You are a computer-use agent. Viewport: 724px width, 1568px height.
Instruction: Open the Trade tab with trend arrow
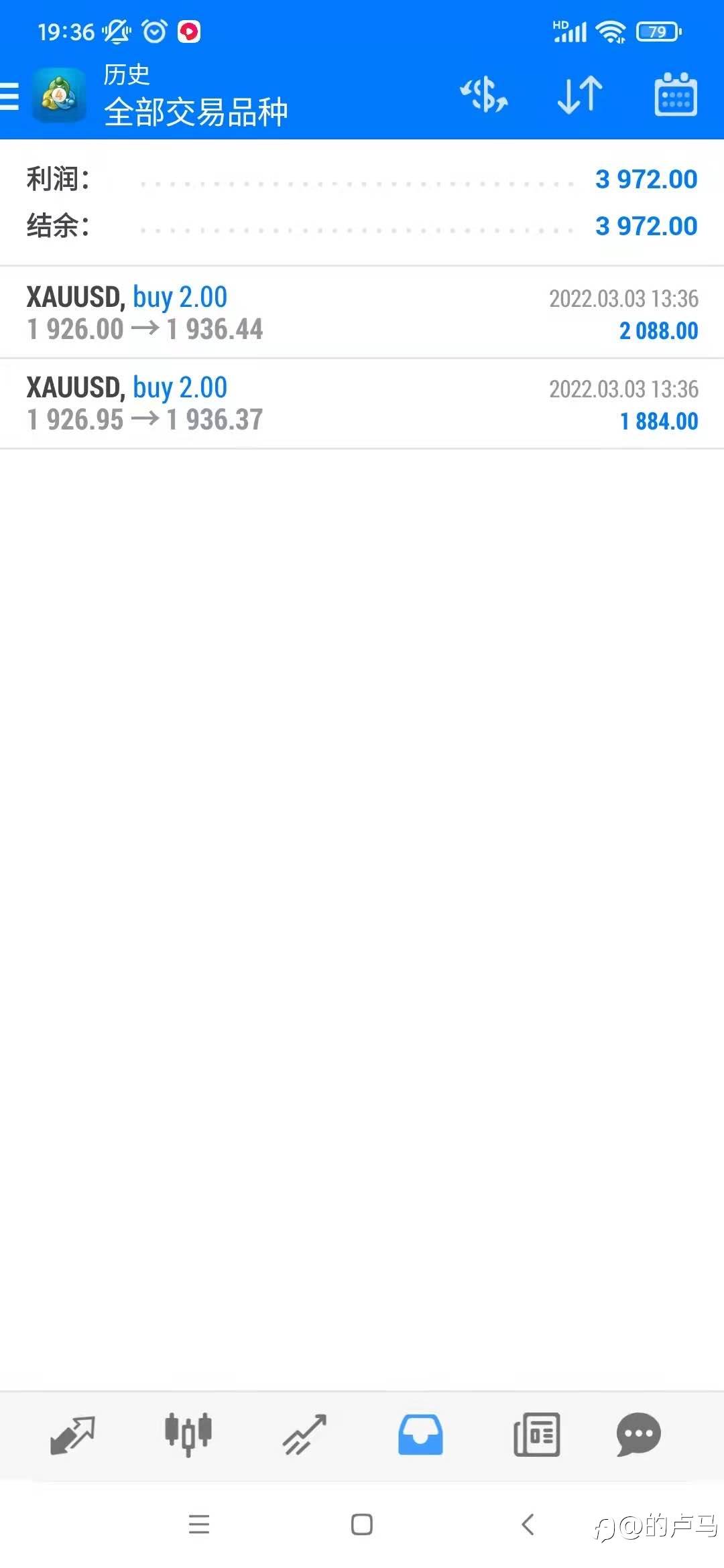(304, 1434)
